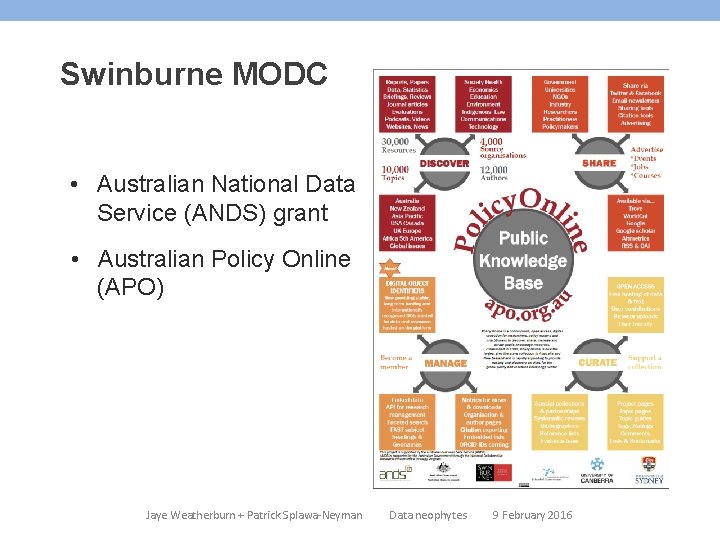Select the SHARE circle on the poster
The image size is (720, 540).
(x=599, y=163)
